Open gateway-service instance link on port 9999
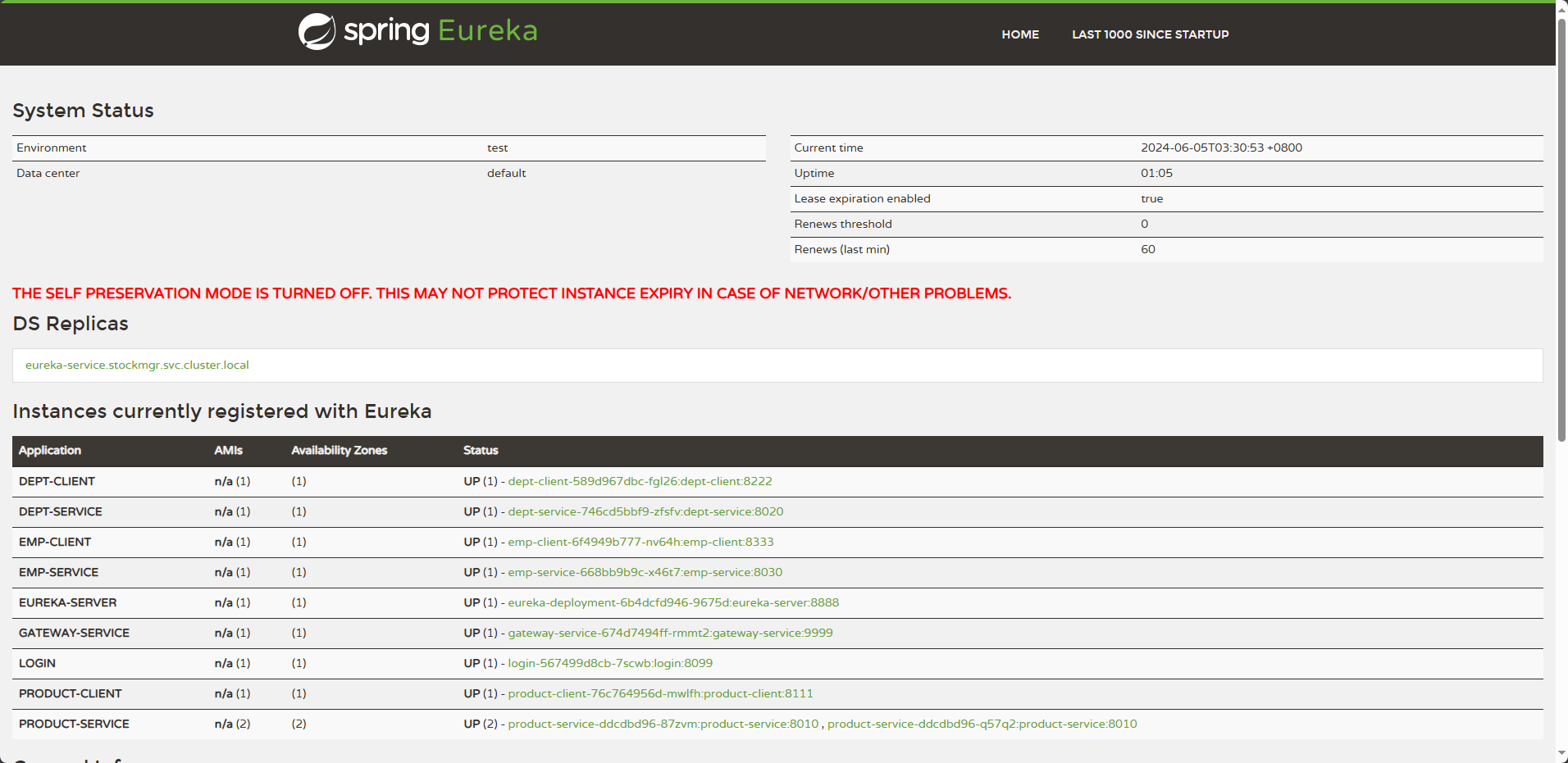This screenshot has height=763, width=1568. coord(670,634)
